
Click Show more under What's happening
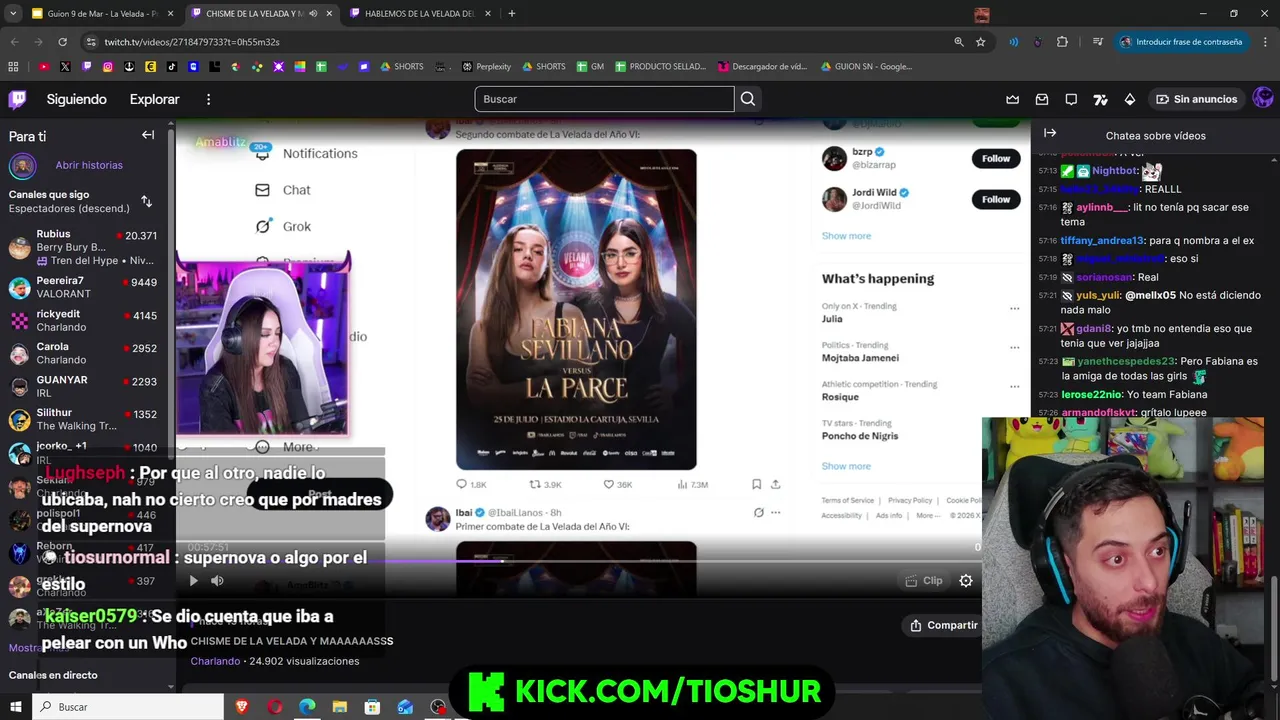tap(846, 466)
